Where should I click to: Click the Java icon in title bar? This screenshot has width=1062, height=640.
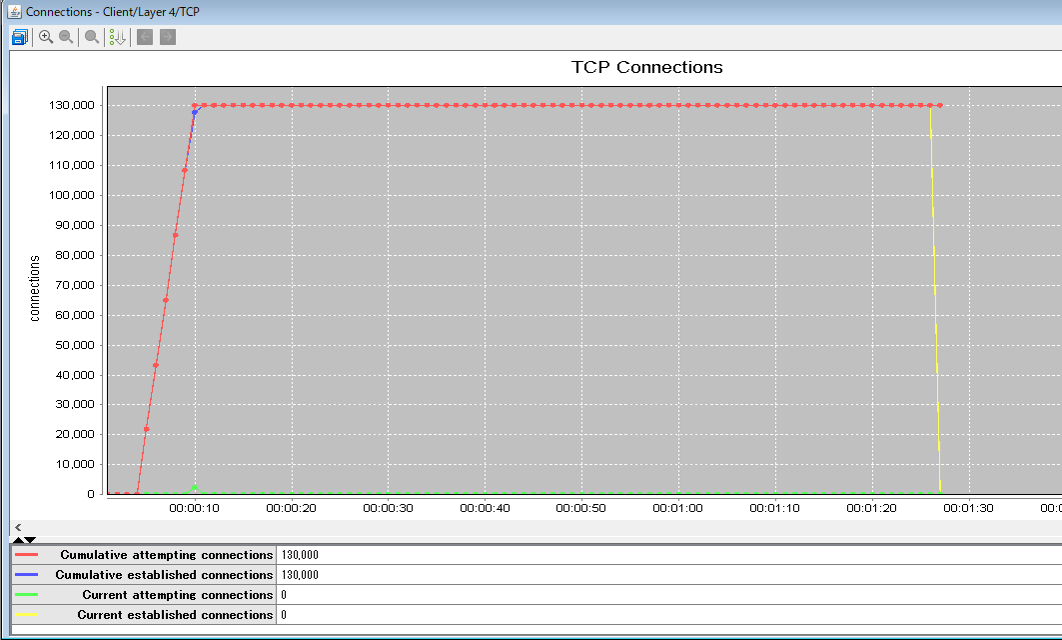tap(13, 11)
